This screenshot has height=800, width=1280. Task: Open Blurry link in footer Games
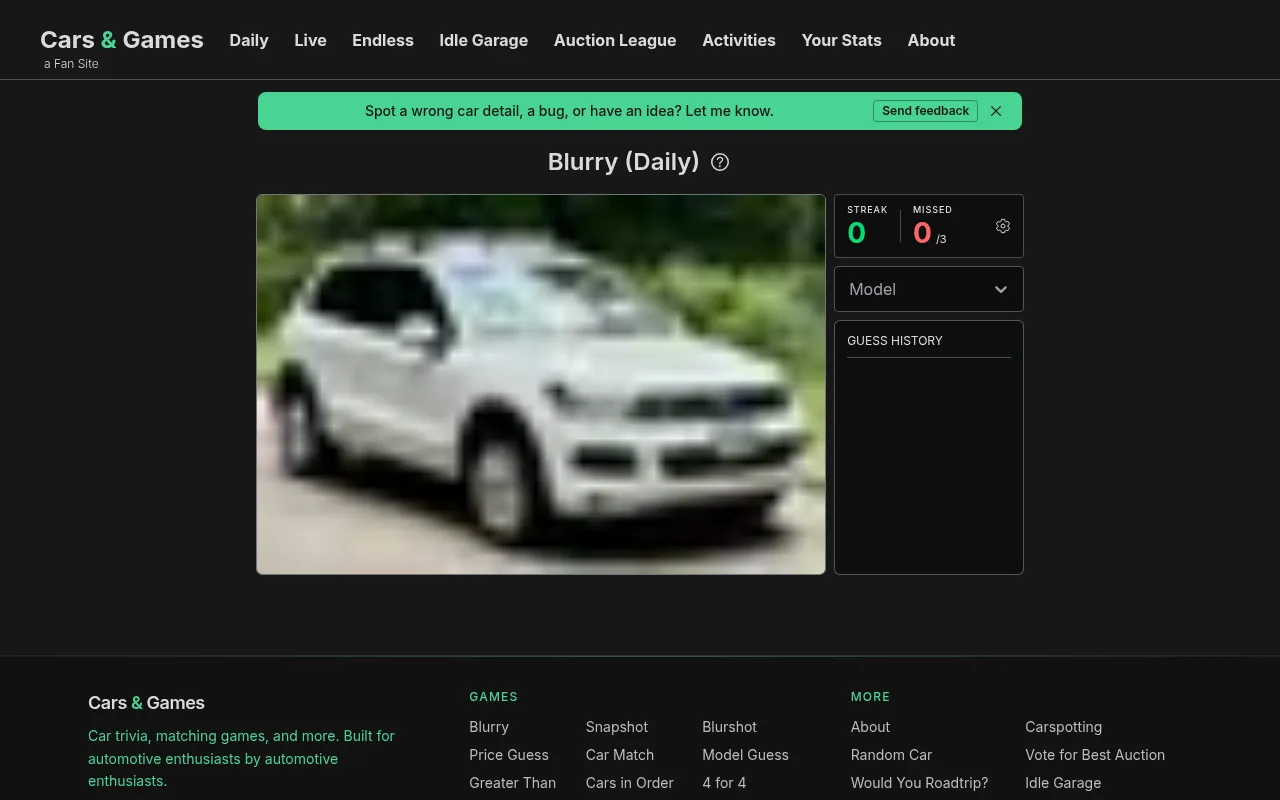489,727
